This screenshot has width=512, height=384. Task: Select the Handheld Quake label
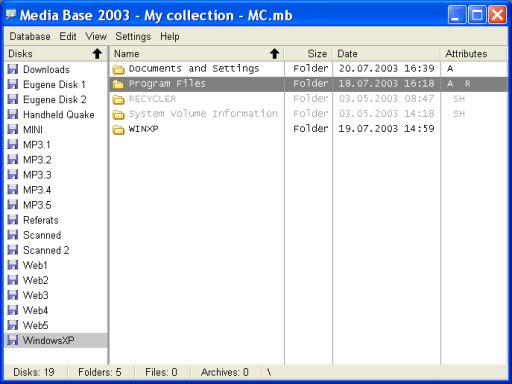coord(59,114)
